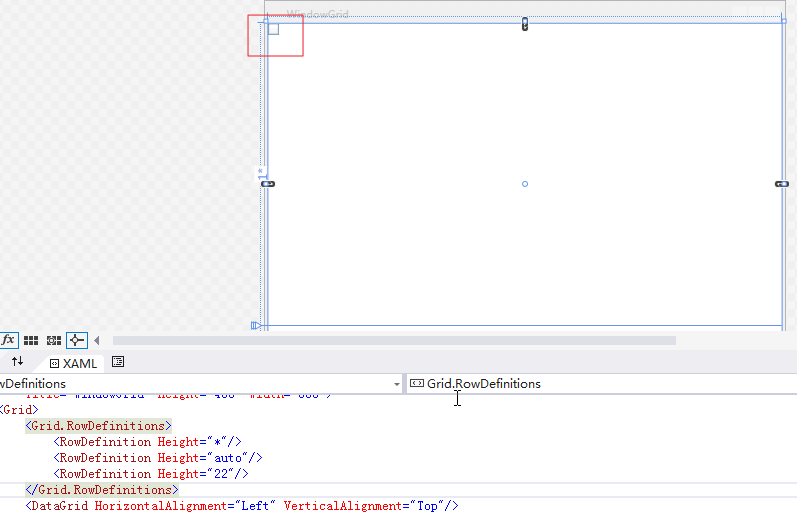Toggle the fx effects button

(x=8, y=340)
